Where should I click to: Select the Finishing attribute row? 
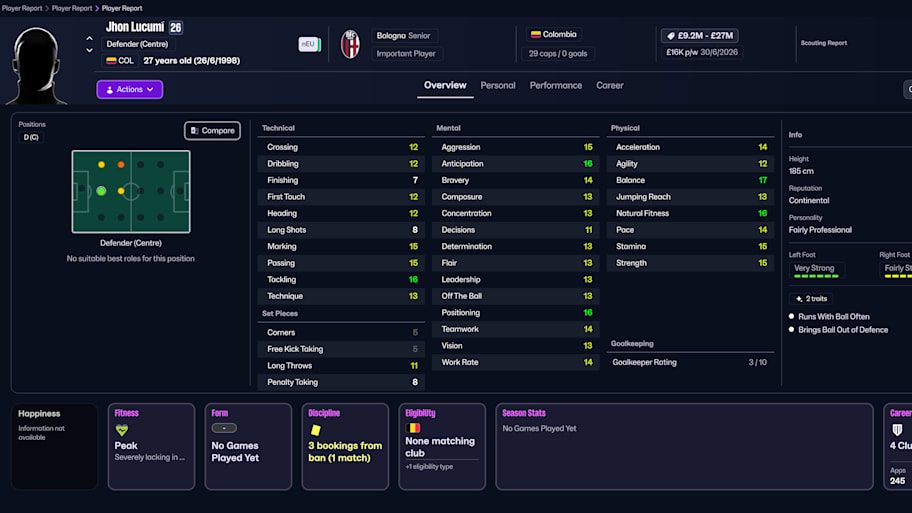[341, 180]
